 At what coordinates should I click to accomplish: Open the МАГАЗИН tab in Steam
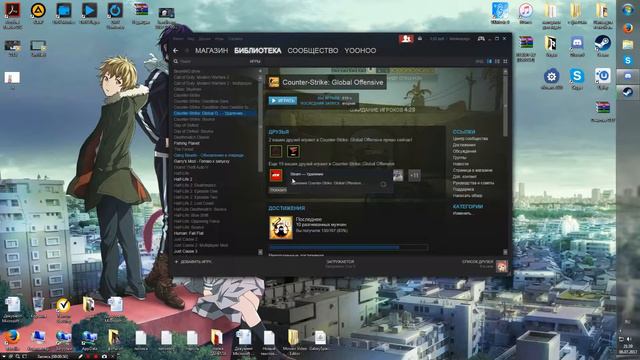point(211,51)
